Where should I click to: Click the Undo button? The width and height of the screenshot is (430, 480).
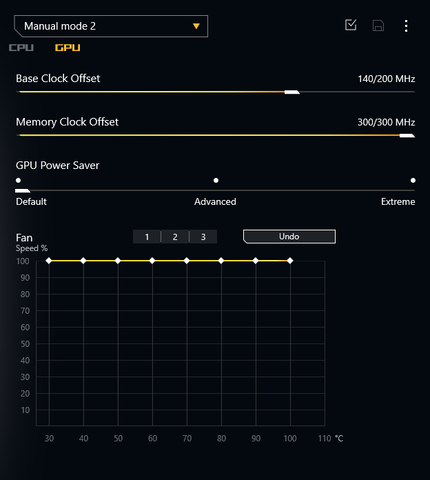pos(289,236)
